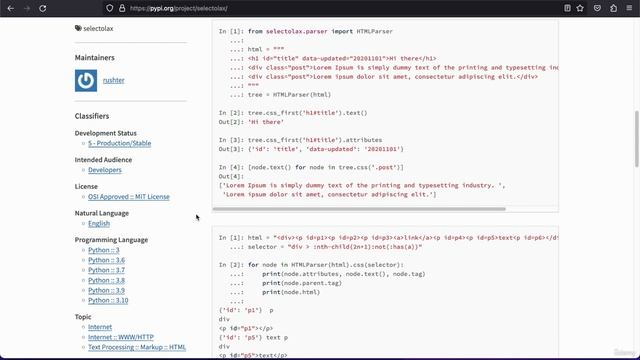The width and height of the screenshot is (640, 360).
Task: View site security via padlock icon
Action: pyautogui.click(x=122, y=8)
